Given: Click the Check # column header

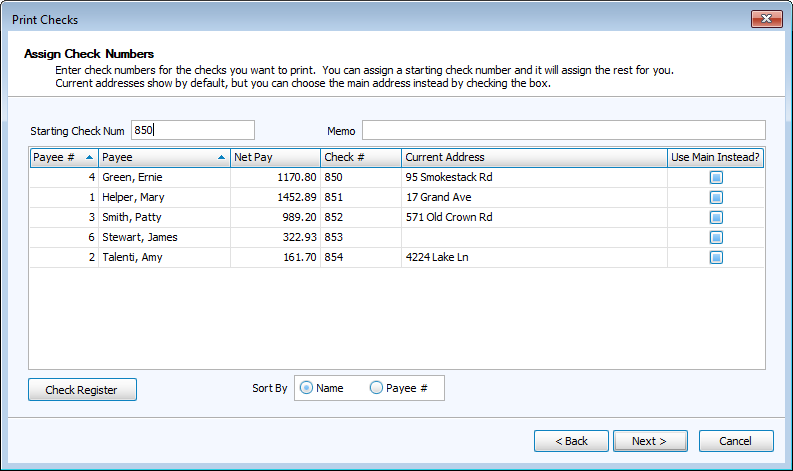Looking at the screenshot, I should (x=360, y=158).
